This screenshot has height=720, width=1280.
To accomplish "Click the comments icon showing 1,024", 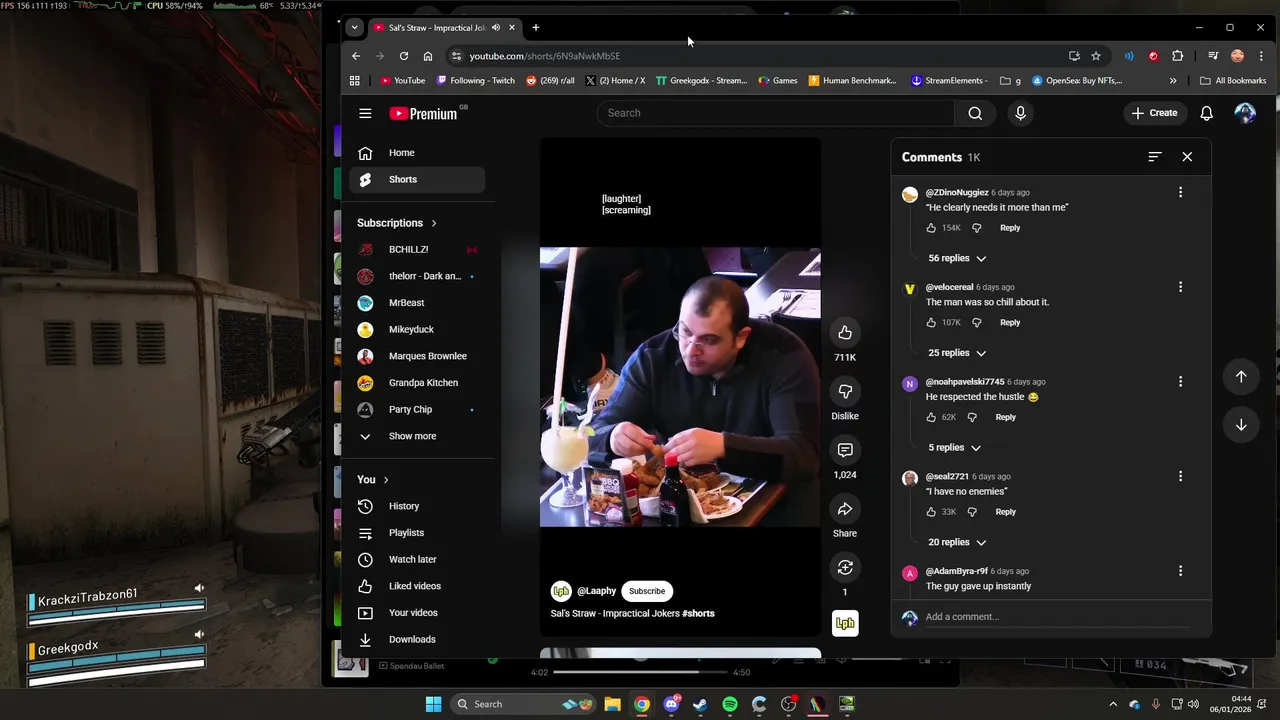I will tap(845, 450).
